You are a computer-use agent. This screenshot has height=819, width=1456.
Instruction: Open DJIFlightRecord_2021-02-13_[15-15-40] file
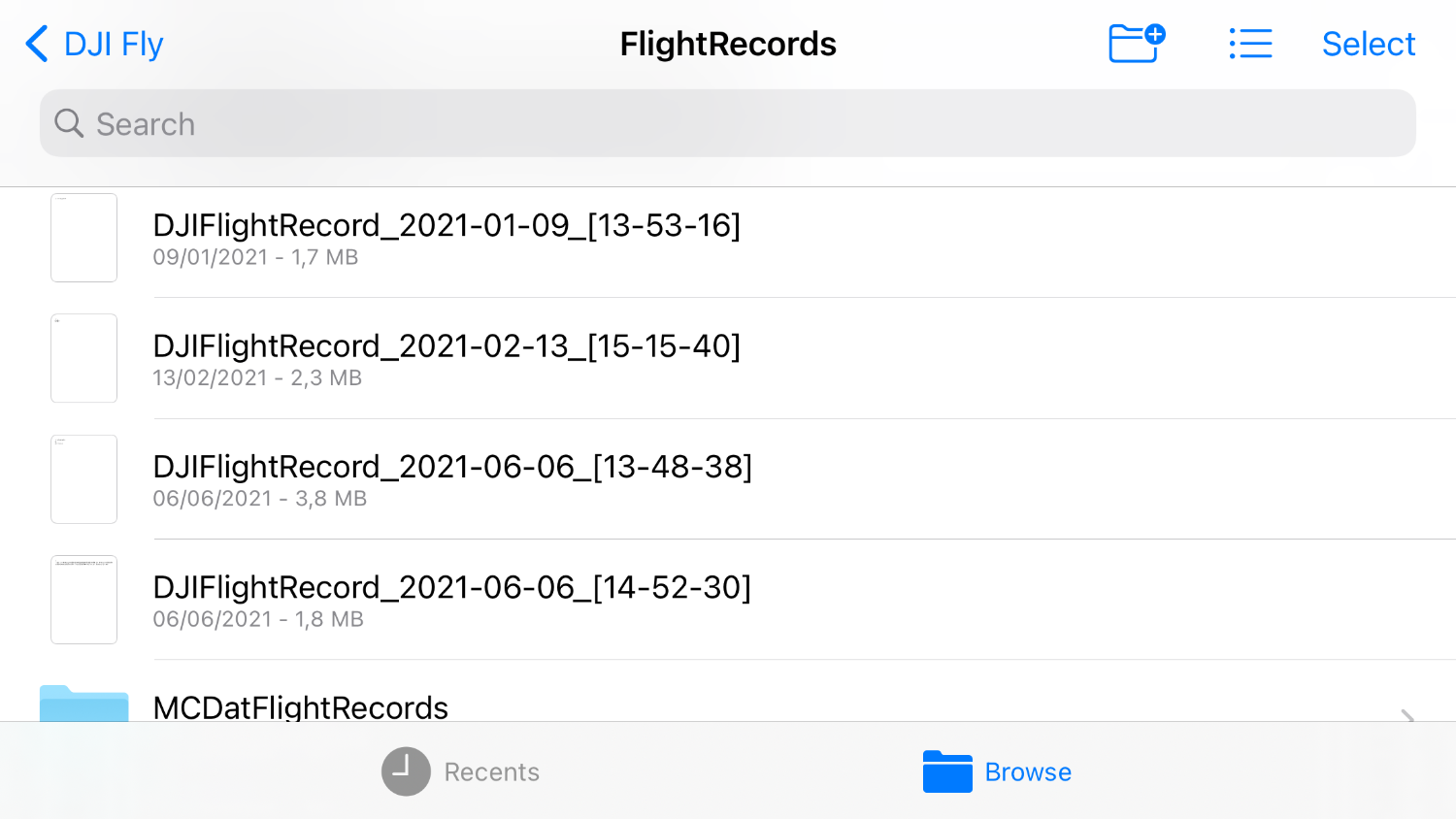[x=728, y=358]
